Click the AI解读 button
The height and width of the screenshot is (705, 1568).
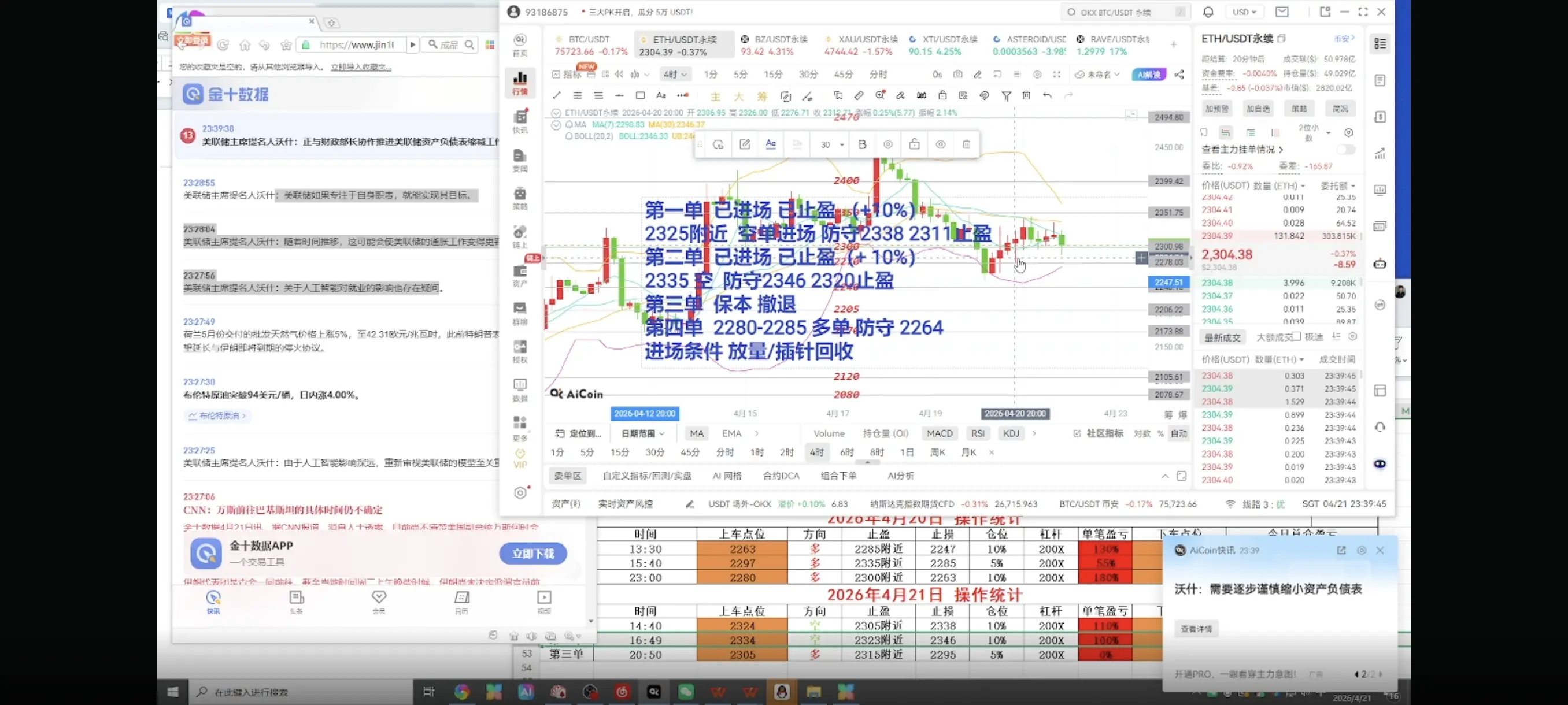1149,74
